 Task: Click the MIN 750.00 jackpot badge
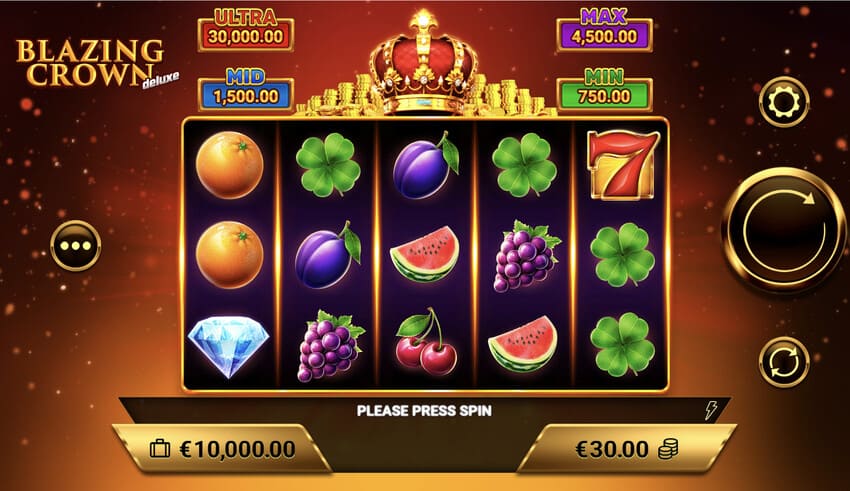point(604,90)
